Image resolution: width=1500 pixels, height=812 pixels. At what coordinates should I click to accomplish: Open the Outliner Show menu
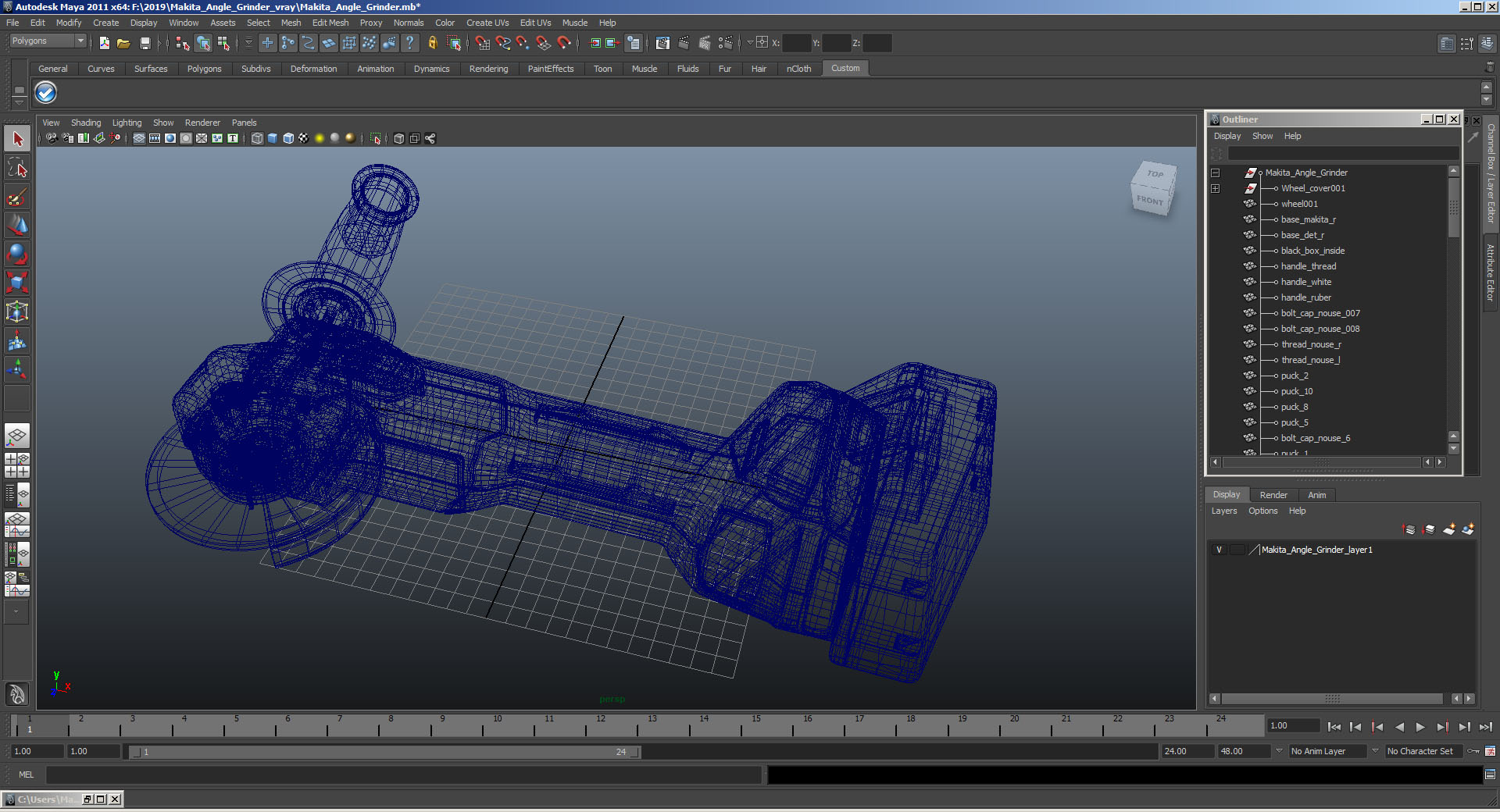[x=1262, y=136]
